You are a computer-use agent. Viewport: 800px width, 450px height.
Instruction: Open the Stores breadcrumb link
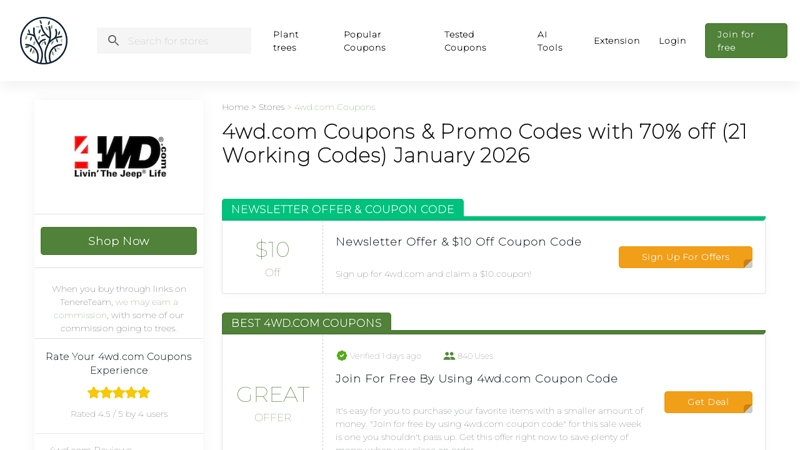[x=271, y=107]
